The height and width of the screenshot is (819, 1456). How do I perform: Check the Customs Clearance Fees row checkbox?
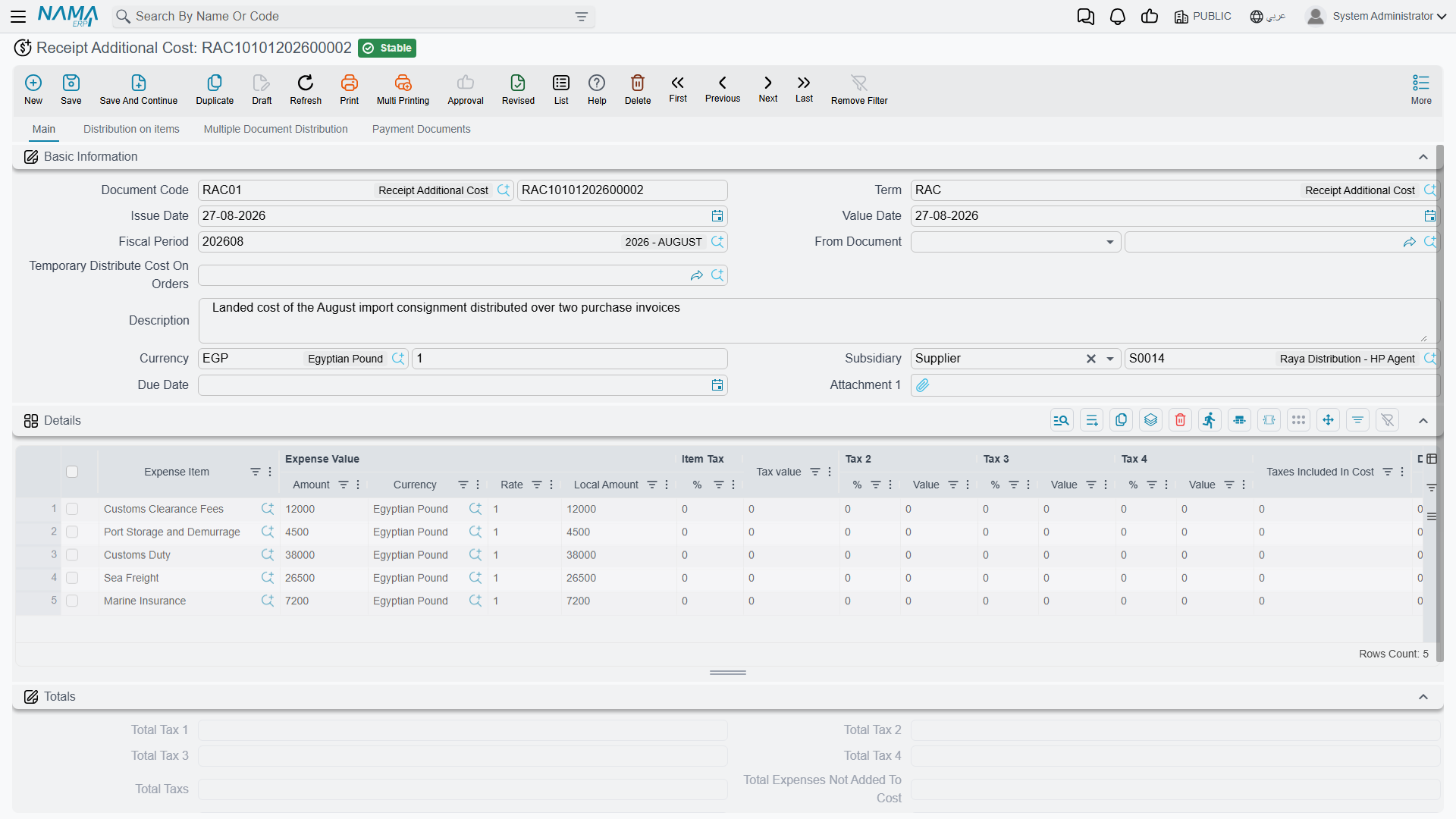tap(72, 509)
